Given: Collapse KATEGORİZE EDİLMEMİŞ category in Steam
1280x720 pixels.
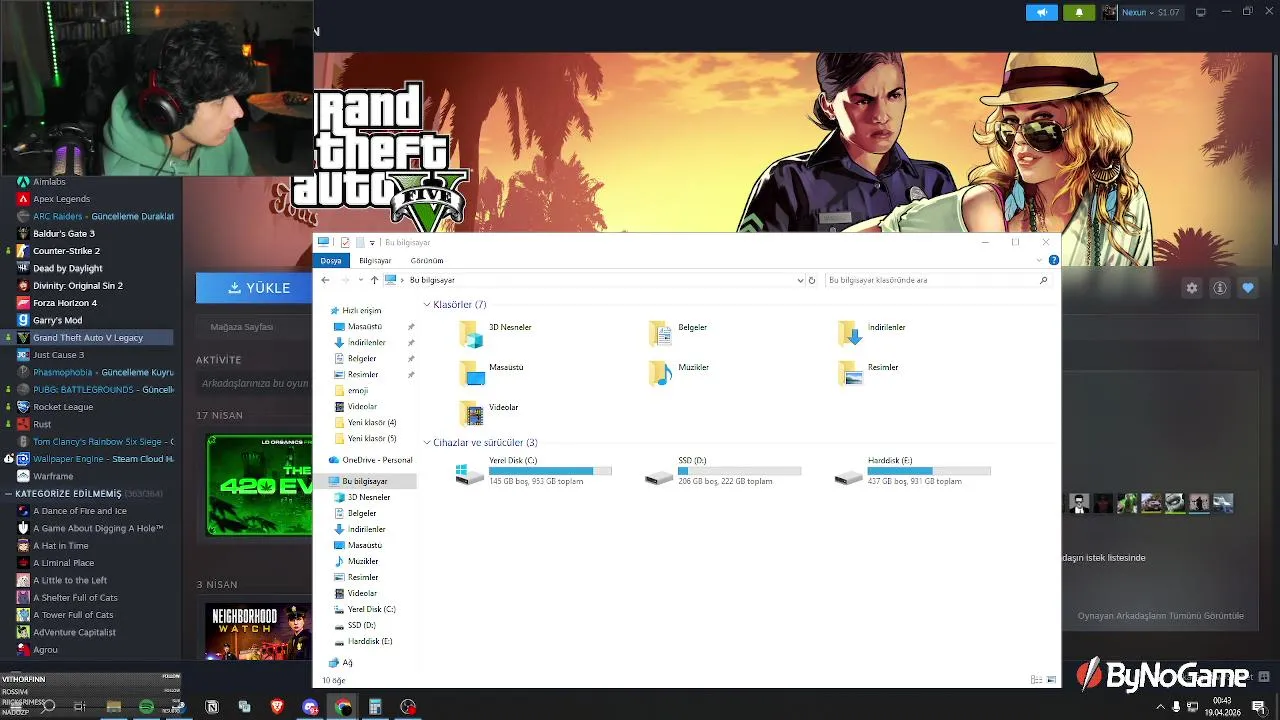Looking at the screenshot, I should [x=8, y=494].
